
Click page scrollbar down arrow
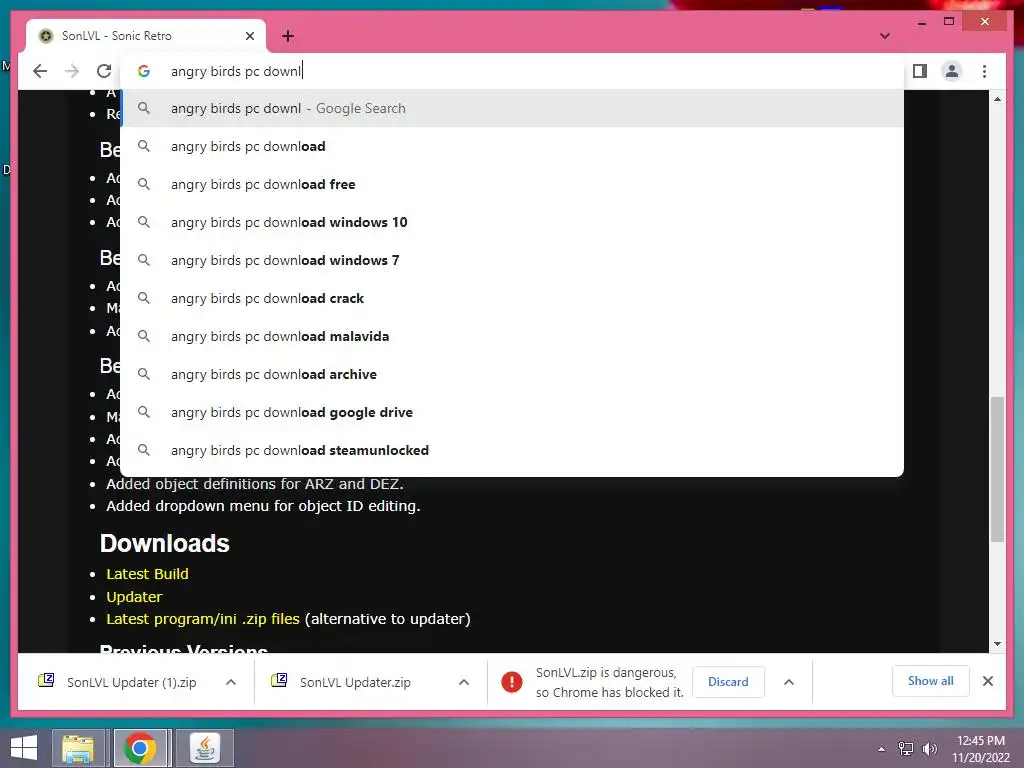click(x=997, y=644)
